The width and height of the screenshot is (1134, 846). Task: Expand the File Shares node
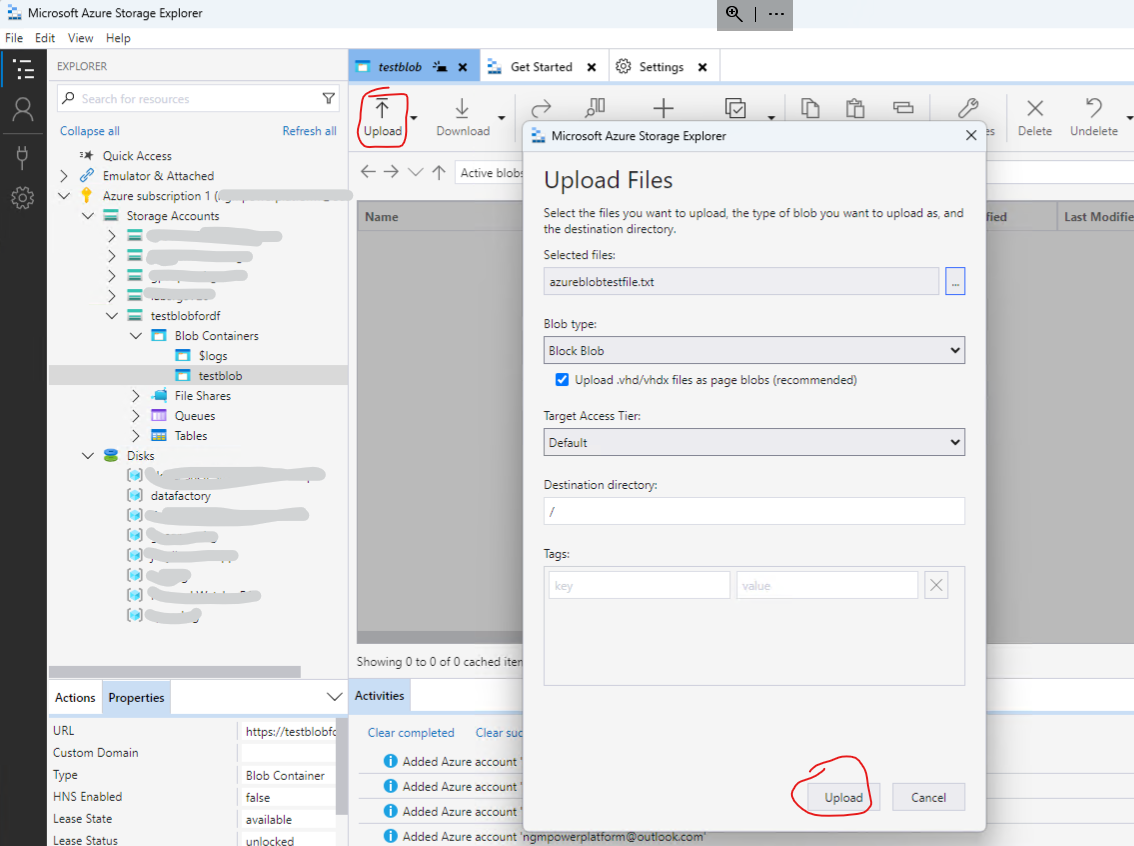pyautogui.click(x=135, y=396)
